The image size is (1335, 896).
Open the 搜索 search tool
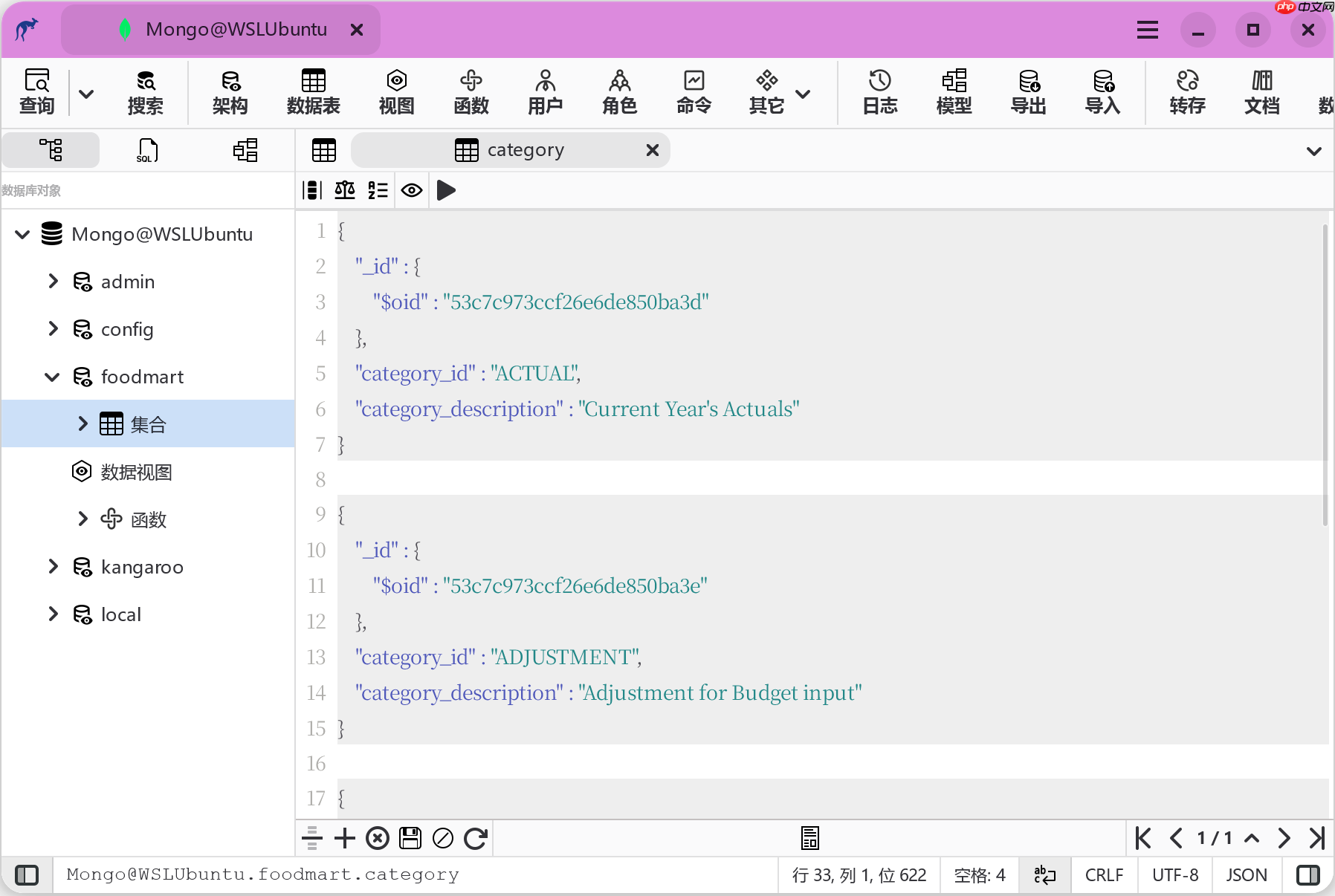[x=145, y=92]
